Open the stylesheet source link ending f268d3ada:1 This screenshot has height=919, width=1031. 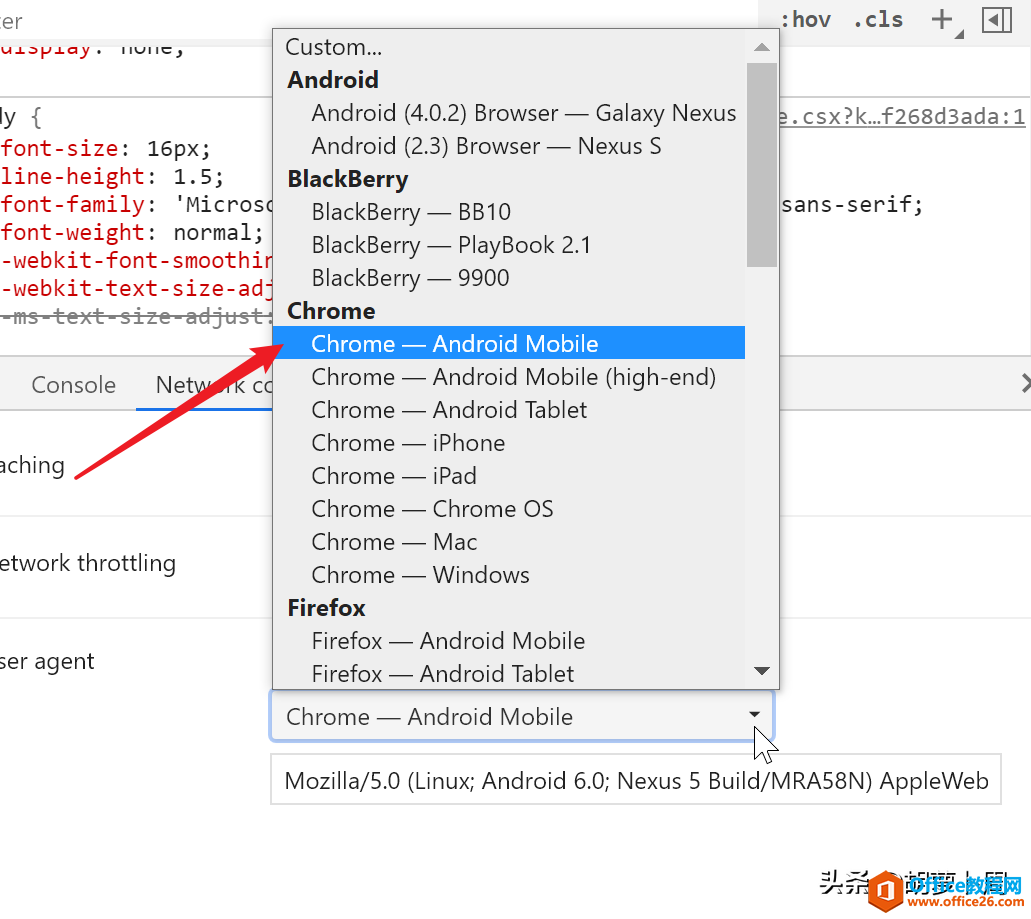[x=901, y=116]
